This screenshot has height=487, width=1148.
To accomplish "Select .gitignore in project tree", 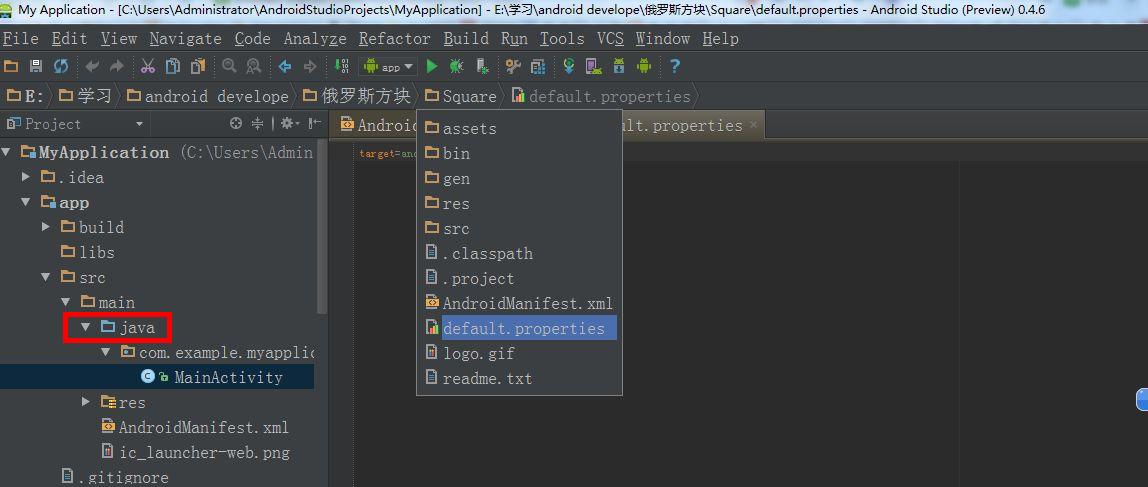I will coord(115,477).
